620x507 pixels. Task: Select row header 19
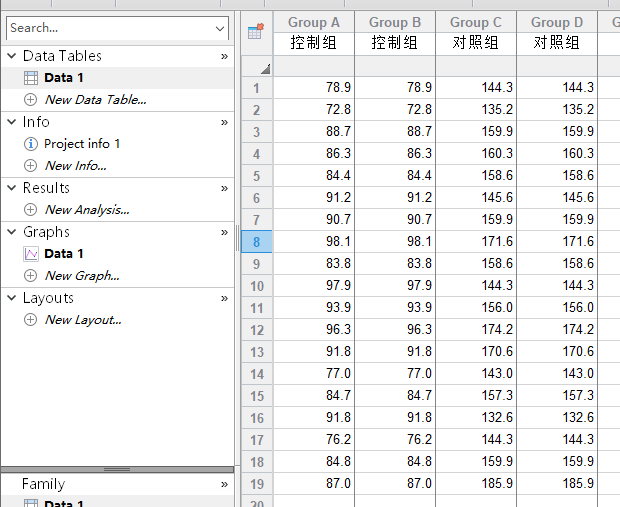point(257,484)
